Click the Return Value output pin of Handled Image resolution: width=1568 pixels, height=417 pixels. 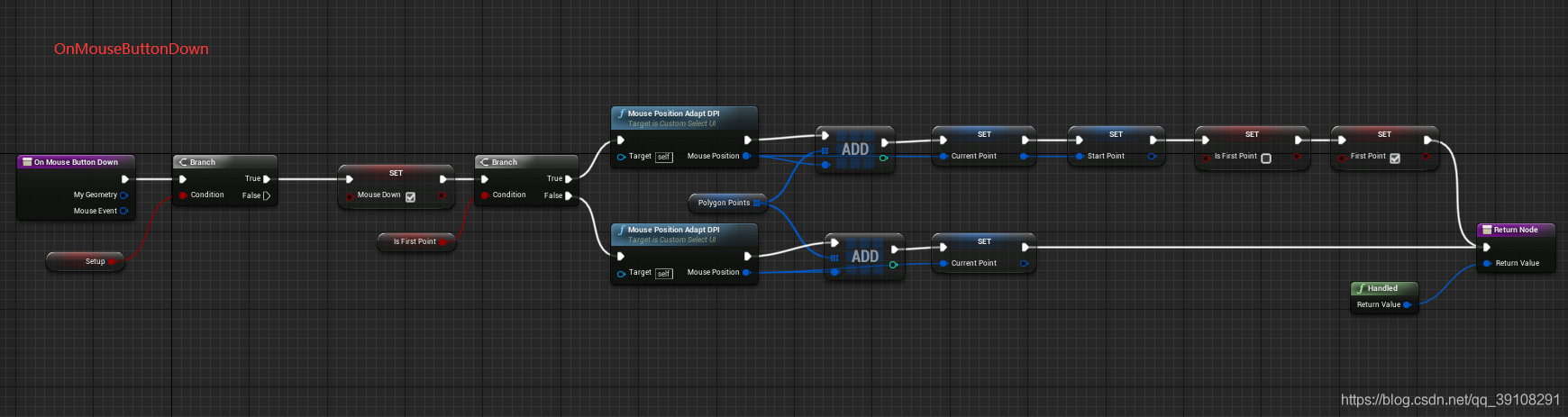(x=1407, y=305)
